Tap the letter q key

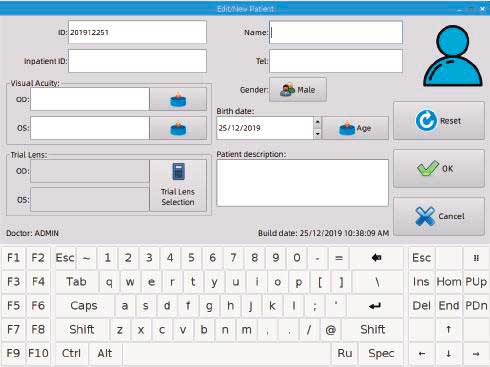[109, 282]
